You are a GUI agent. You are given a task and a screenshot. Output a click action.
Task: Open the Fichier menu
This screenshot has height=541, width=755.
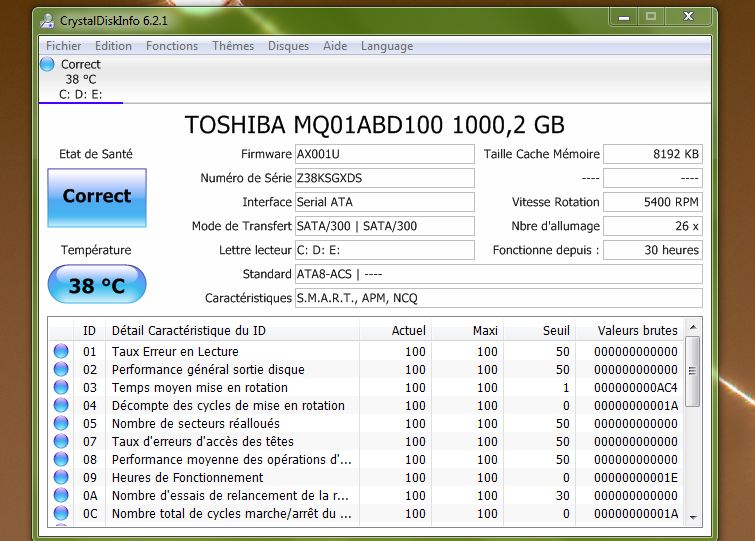[x=64, y=46]
